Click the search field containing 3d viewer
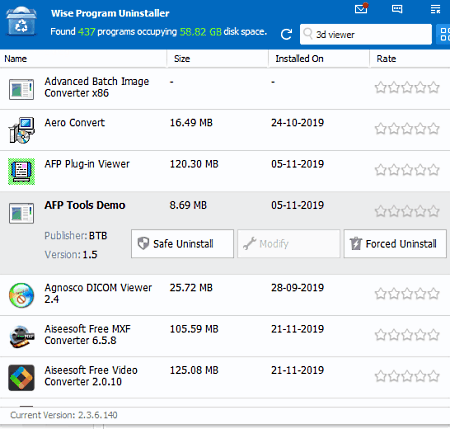 pyautogui.click(x=366, y=34)
